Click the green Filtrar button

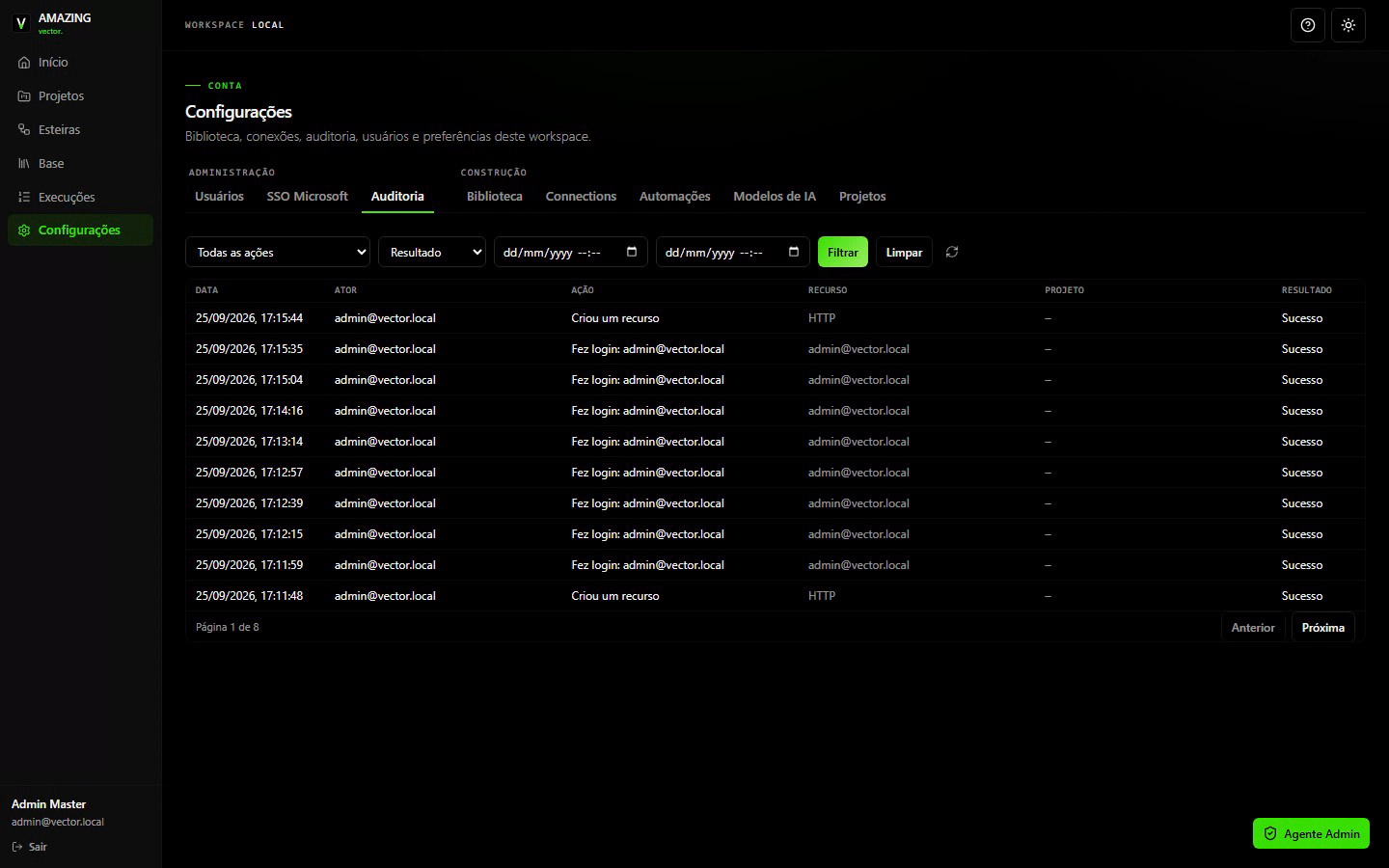coord(843,252)
